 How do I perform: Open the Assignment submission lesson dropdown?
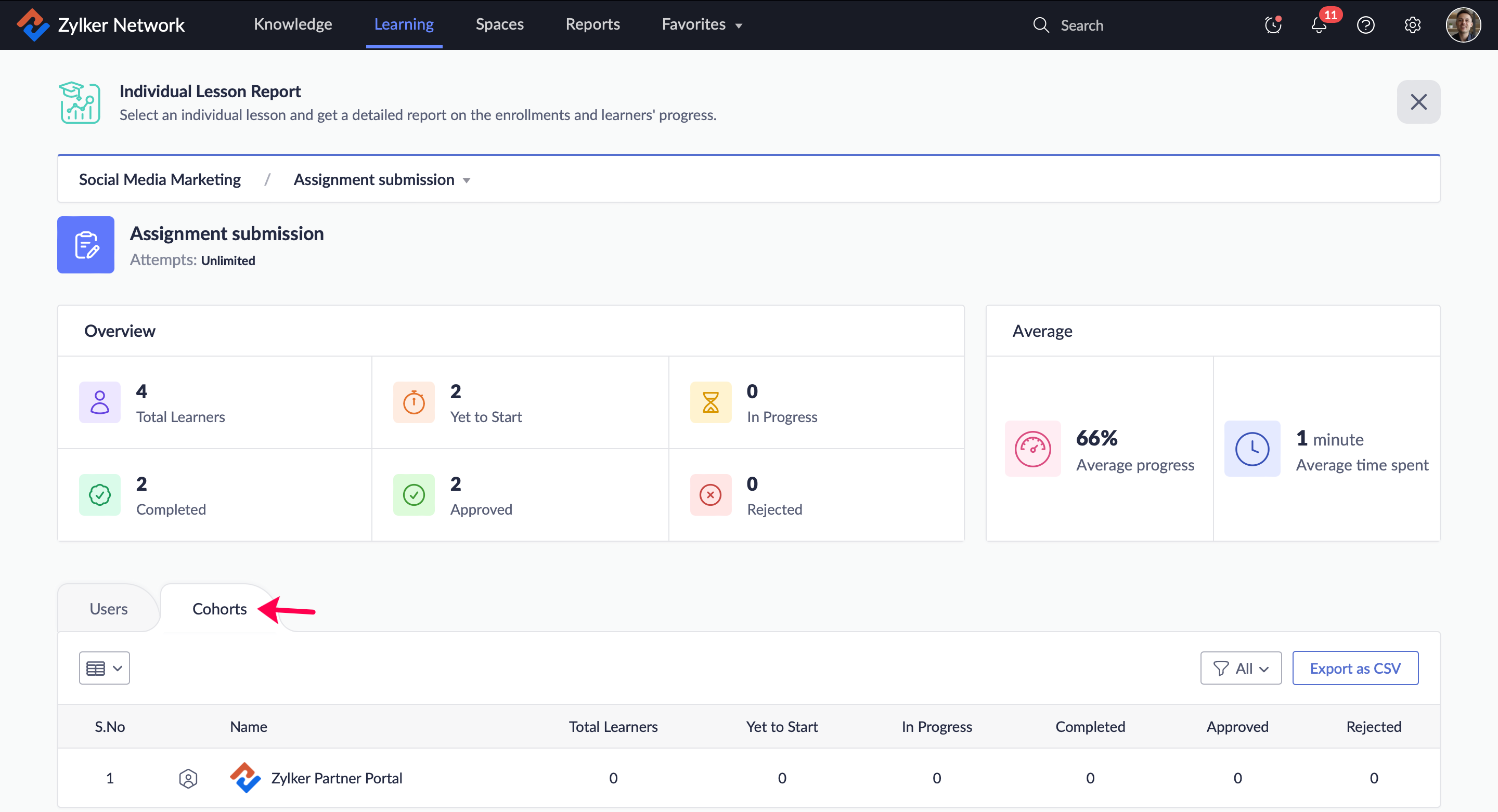(382, 179)
